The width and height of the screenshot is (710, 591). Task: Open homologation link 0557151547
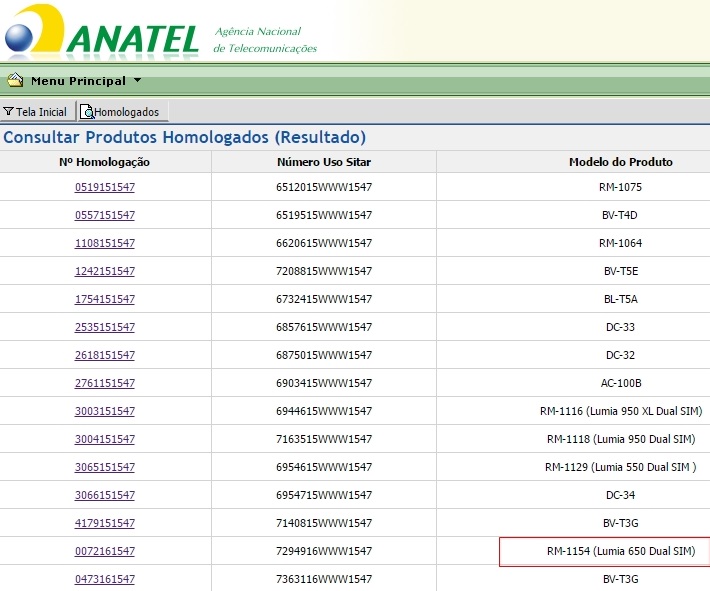[105, 215]
